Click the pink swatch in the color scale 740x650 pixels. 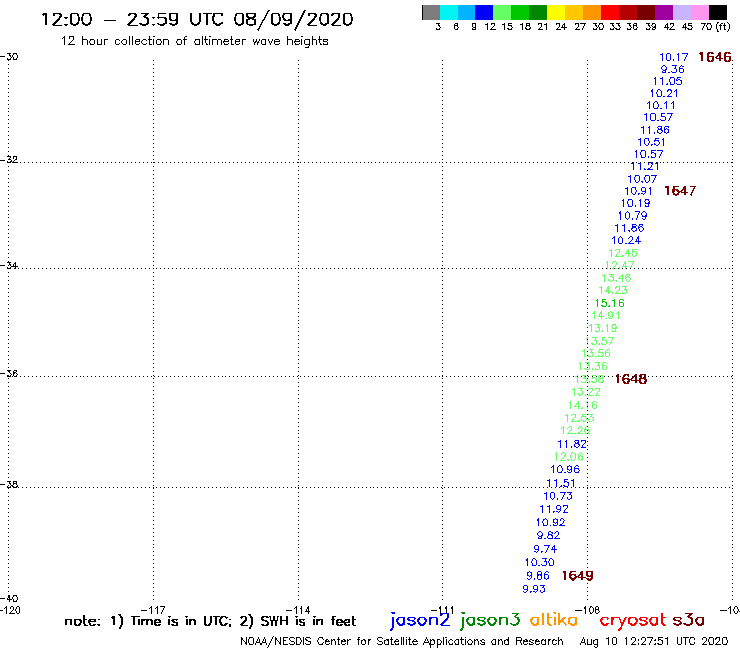point(699,12)
